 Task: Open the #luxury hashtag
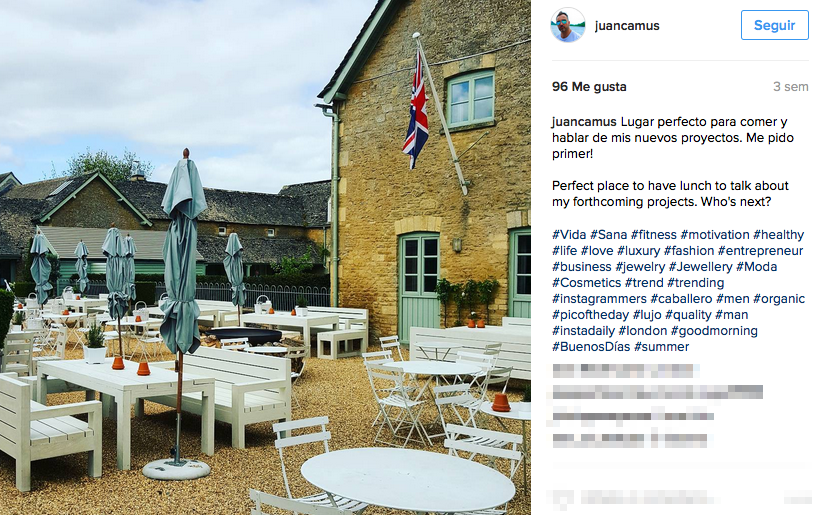638,251
